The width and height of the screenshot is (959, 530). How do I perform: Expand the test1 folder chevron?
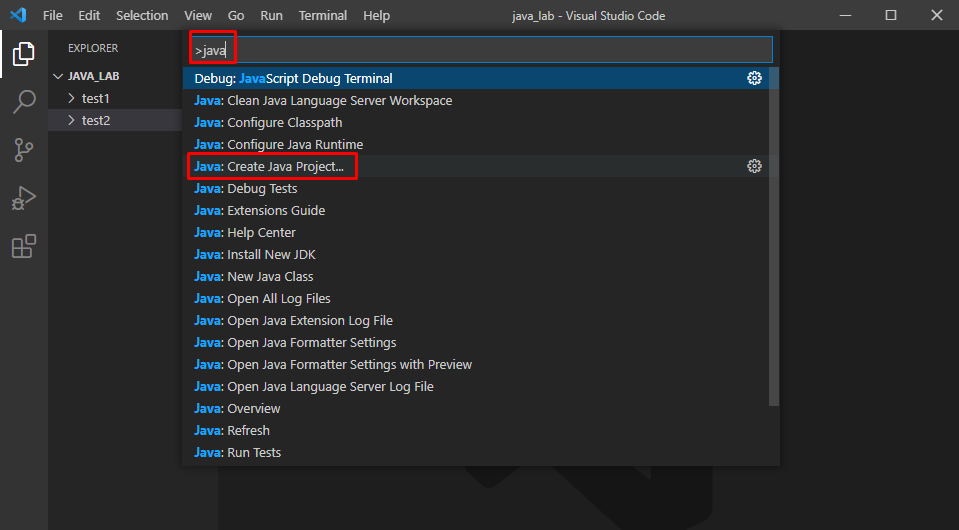[x=72, y=98]
